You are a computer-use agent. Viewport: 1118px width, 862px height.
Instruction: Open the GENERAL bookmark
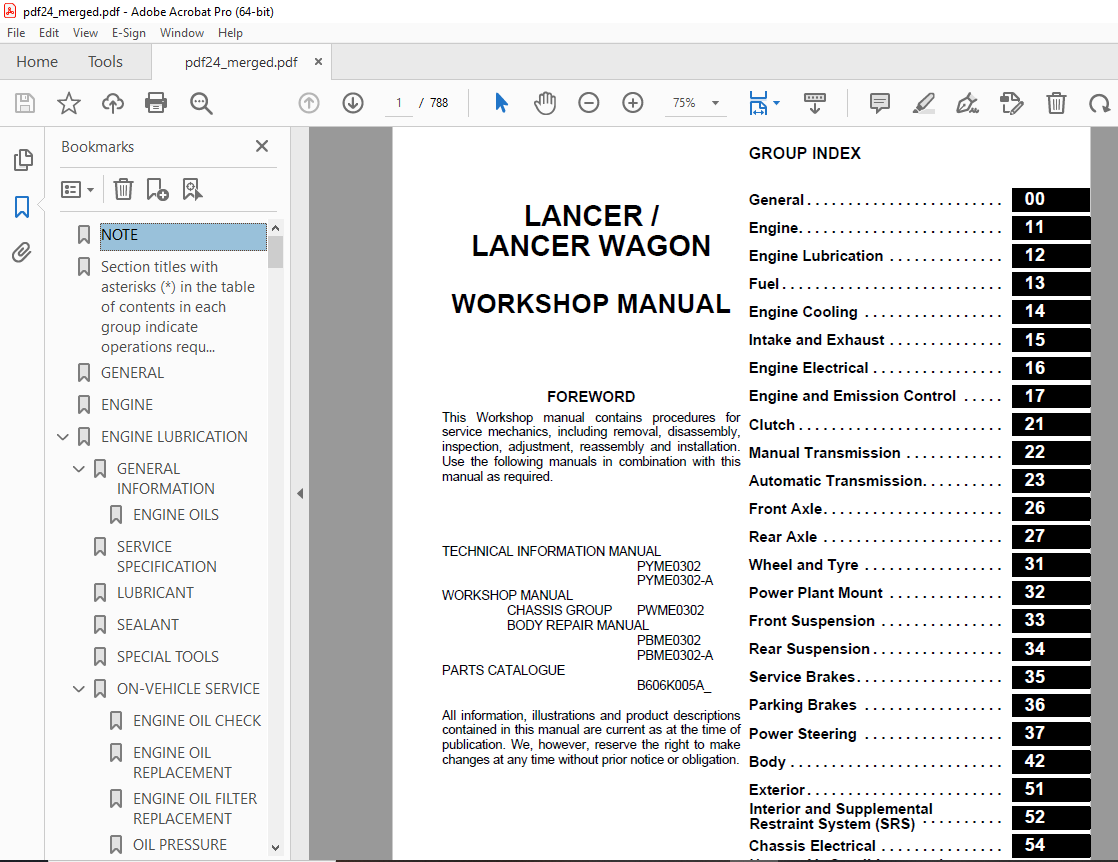coord(132,373)
